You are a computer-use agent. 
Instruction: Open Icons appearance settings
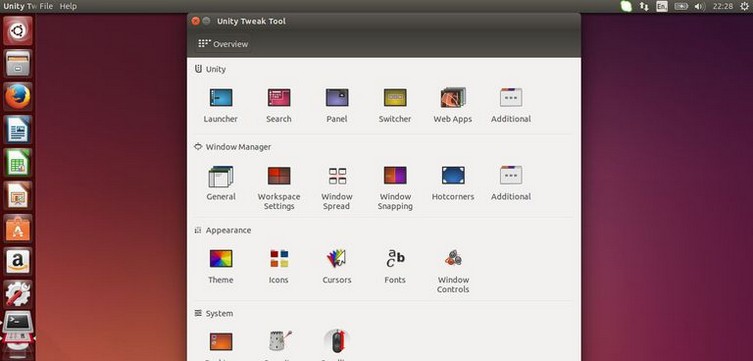coord(279,259)
